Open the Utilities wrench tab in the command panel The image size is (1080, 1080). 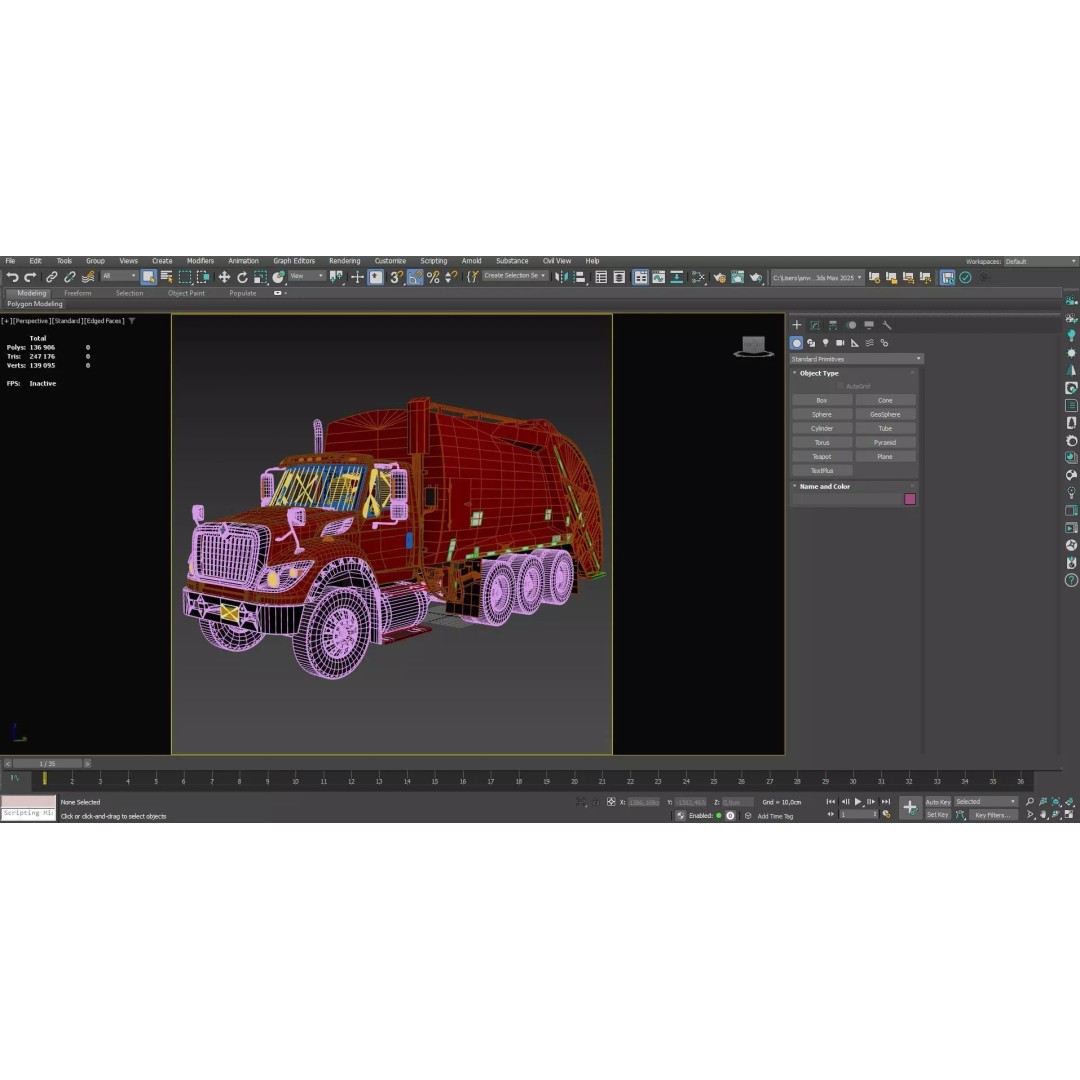[x=887, y=325]
